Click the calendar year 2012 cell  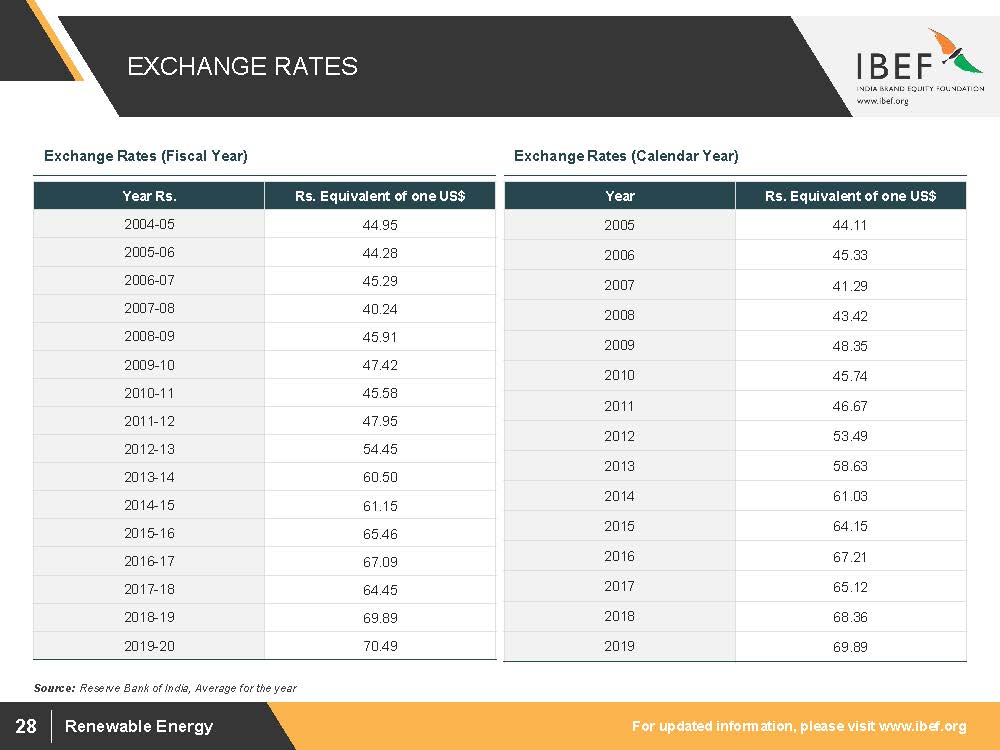click(619, 436)
